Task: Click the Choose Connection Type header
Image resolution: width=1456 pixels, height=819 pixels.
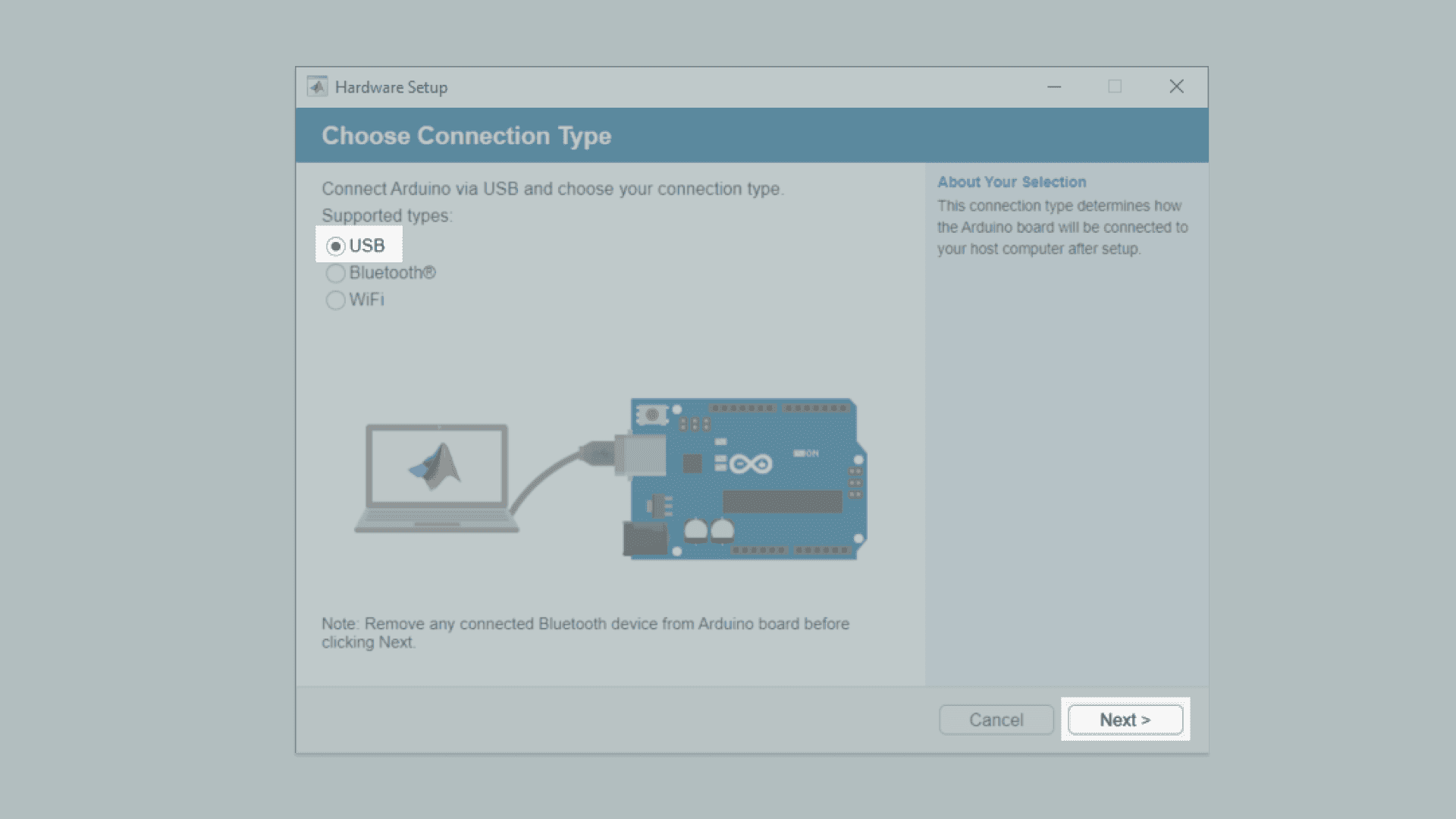Action: pyautogui.click(x=466, y=136)
